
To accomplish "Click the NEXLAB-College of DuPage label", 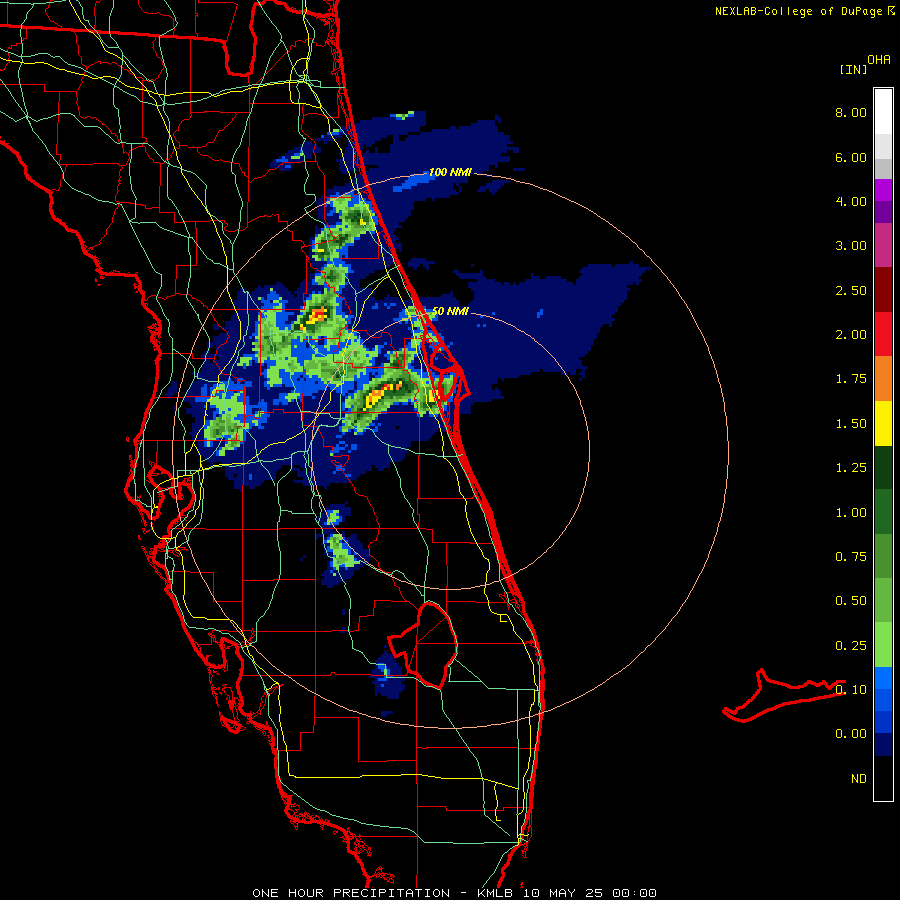I will coord(798,11).
